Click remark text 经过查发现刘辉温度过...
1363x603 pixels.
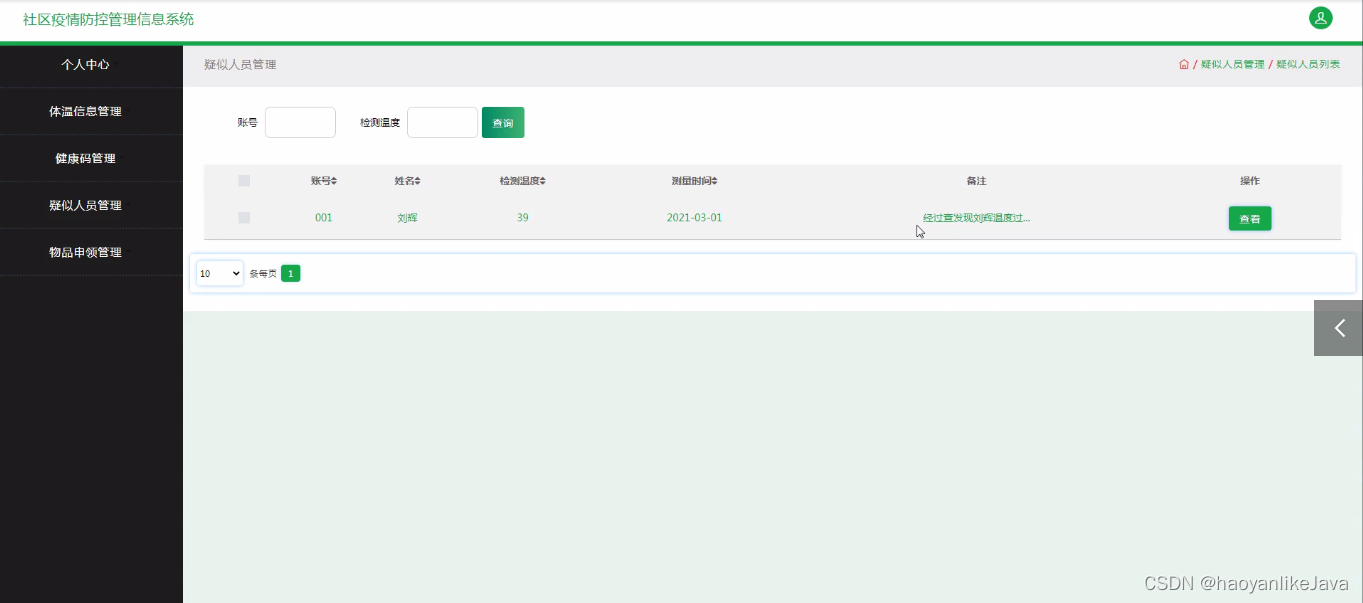click(976, 217)
